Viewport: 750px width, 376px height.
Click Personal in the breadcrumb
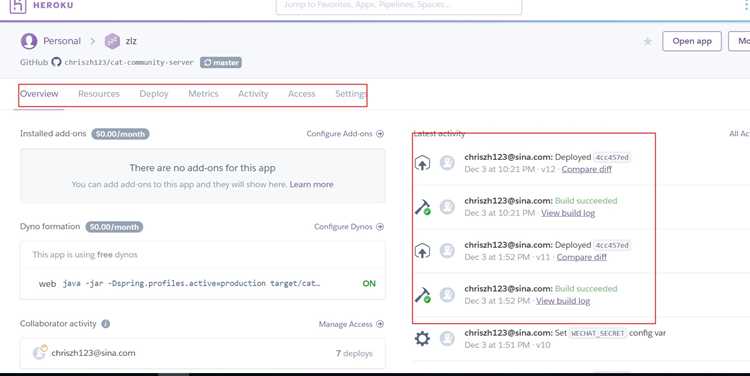point(62,41)
